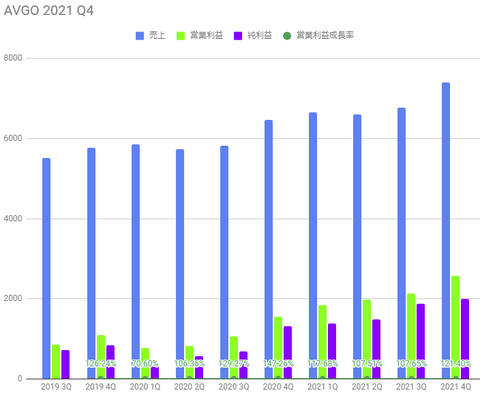Click the 2021 3Q x-axis label
Image resolution: width=480 pixels, height=395 pixels.
point(411,387)
